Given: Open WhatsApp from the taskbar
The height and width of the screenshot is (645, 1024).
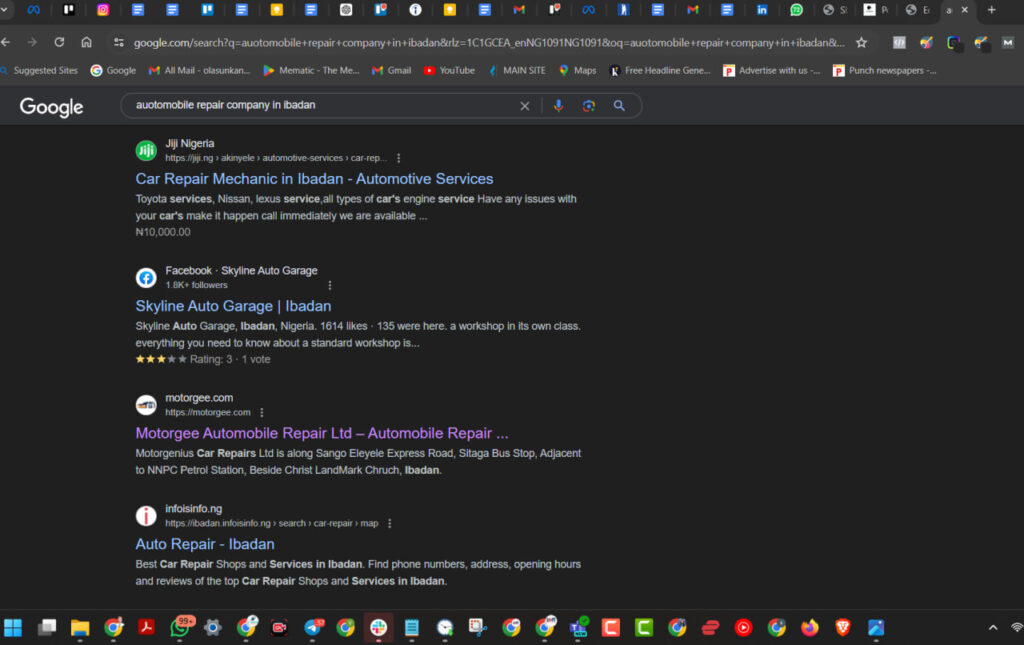Looking at the screenshot, I should [x=180, y=628].
